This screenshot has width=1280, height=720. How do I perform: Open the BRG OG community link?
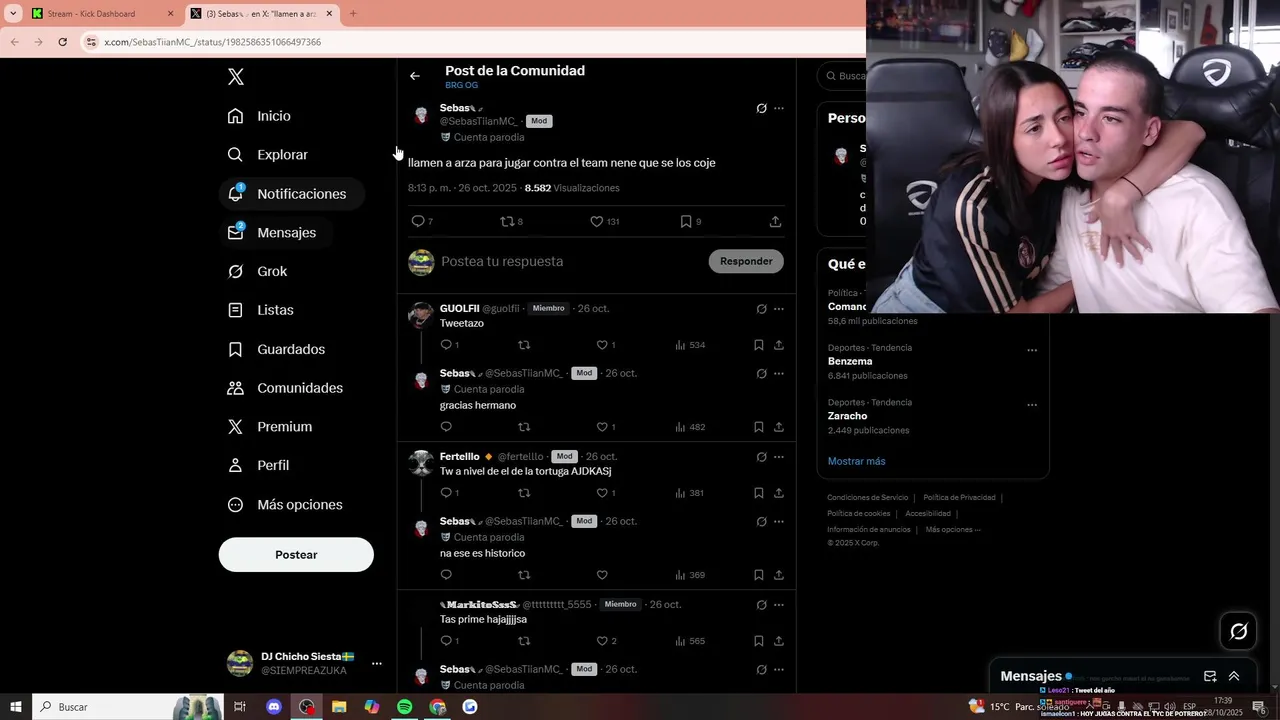pos(461,86)
